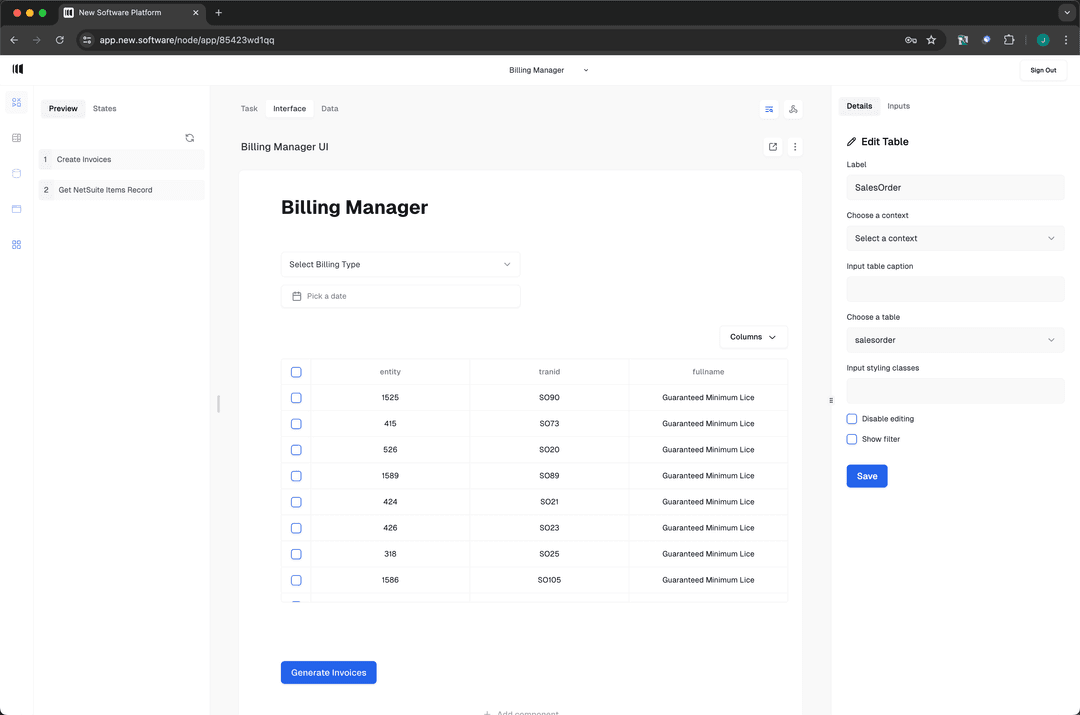Bookmark this page with the star icon

tap(931, 40)
